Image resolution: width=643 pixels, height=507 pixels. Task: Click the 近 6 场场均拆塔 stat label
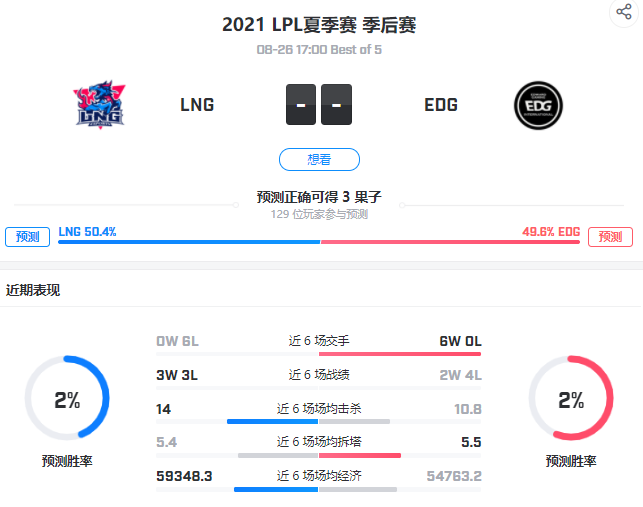tap(319, 442)
